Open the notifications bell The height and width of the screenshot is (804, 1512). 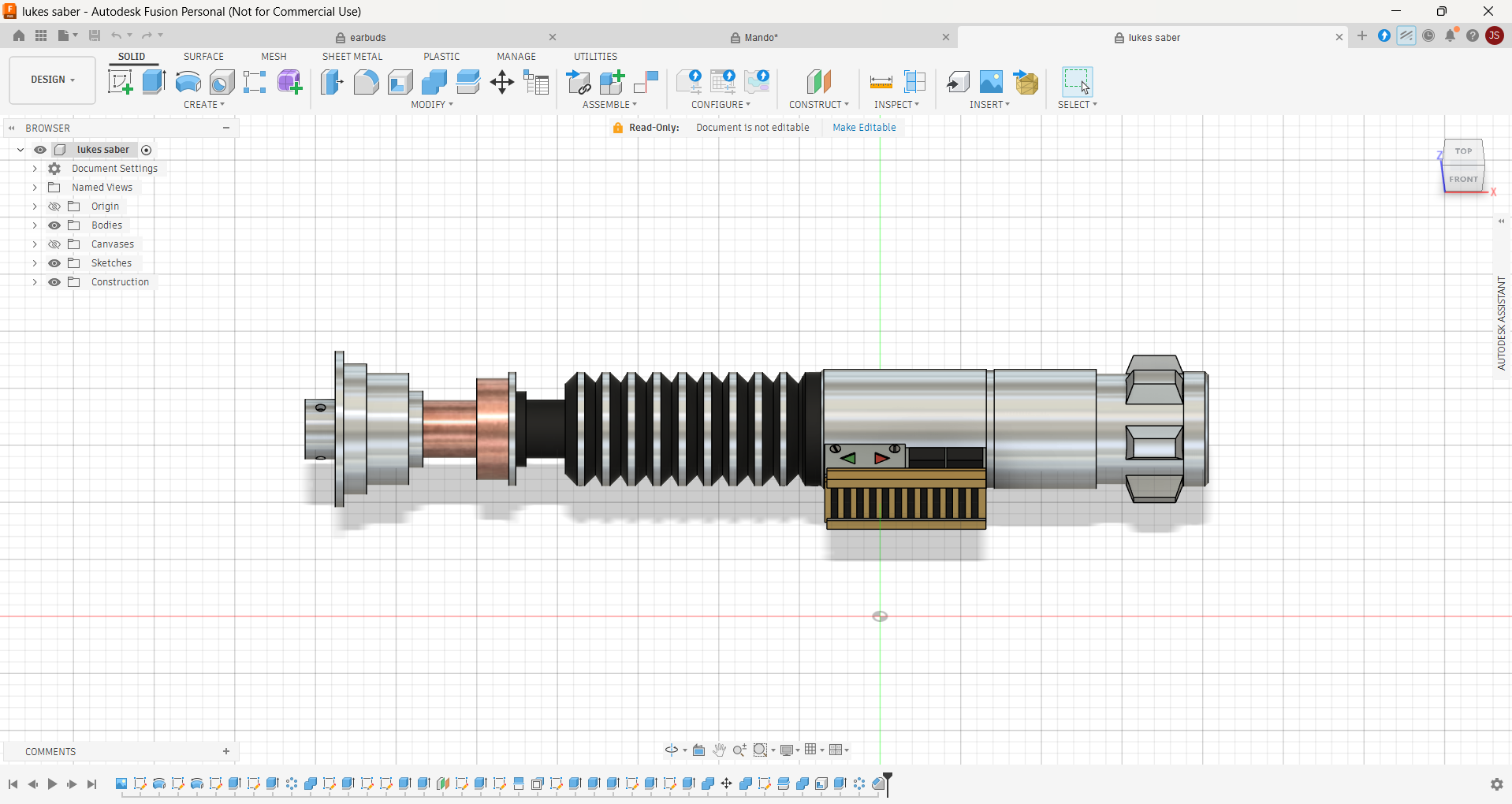click(x=1451, y=35)
